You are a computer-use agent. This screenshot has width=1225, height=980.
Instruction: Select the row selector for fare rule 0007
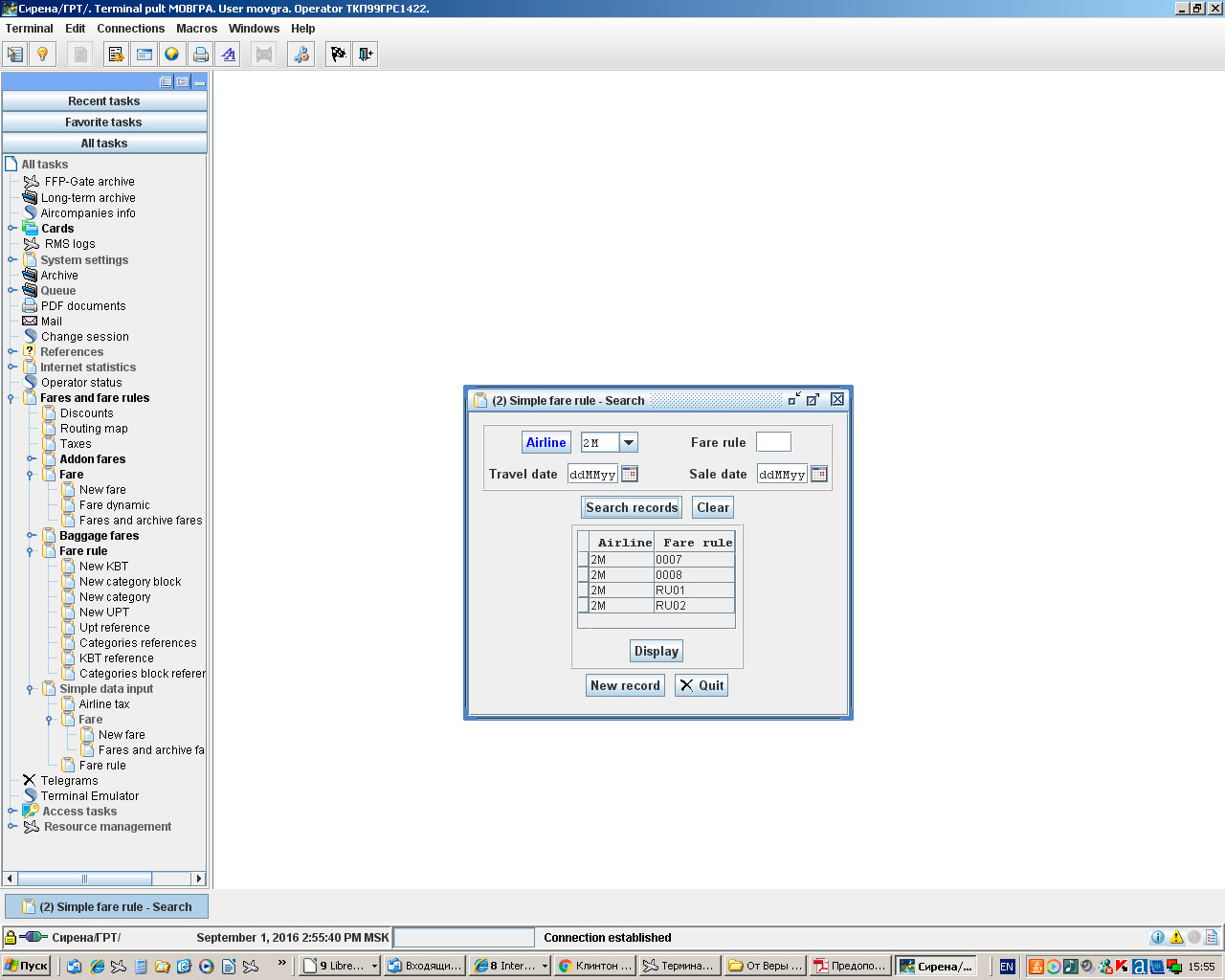[583, 560]
